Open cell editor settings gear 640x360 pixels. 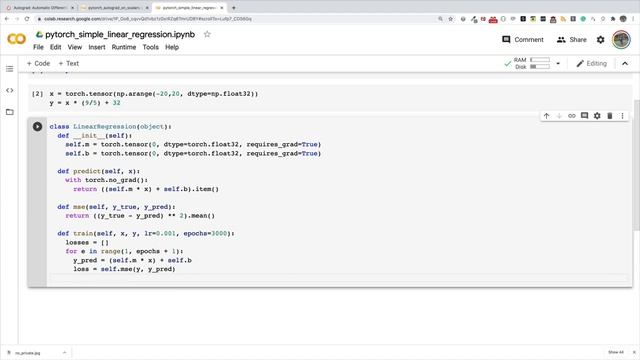click(x=597, y=116)
